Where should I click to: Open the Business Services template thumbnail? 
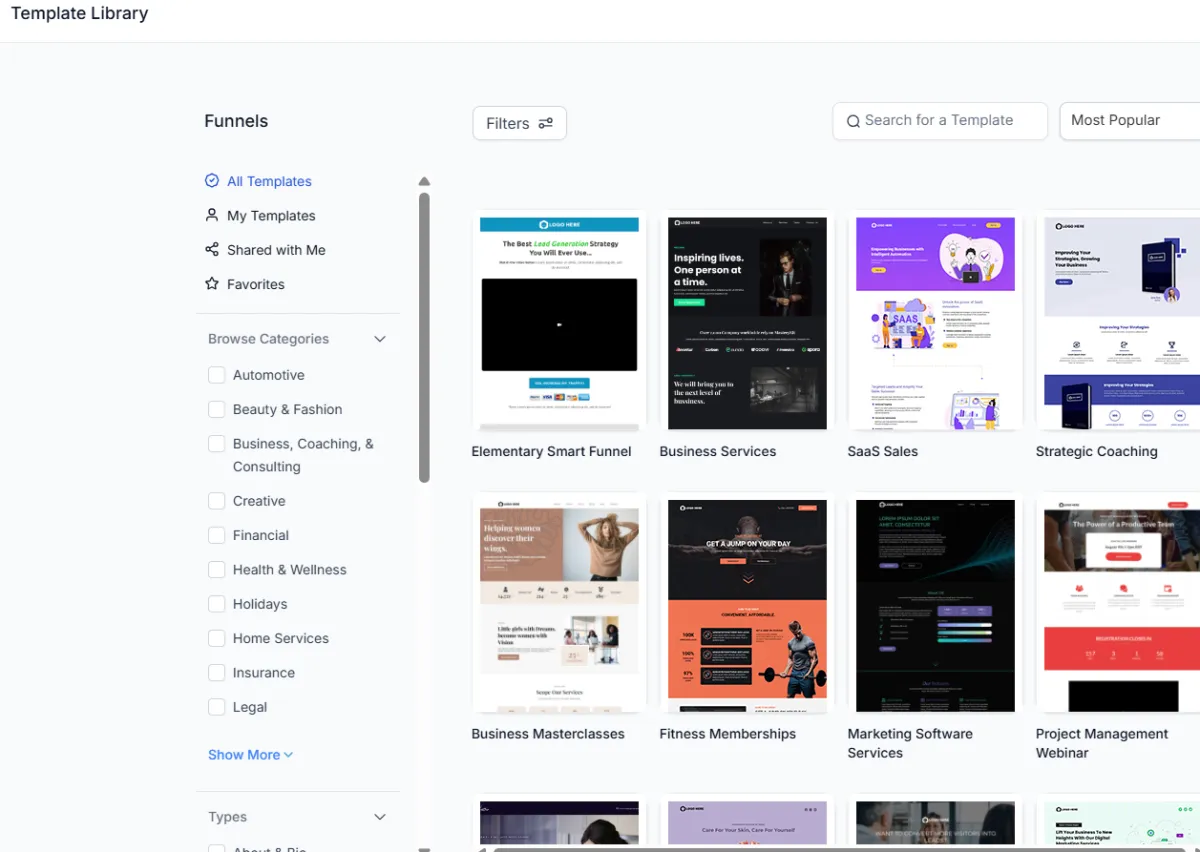click(x=747, y=323)
